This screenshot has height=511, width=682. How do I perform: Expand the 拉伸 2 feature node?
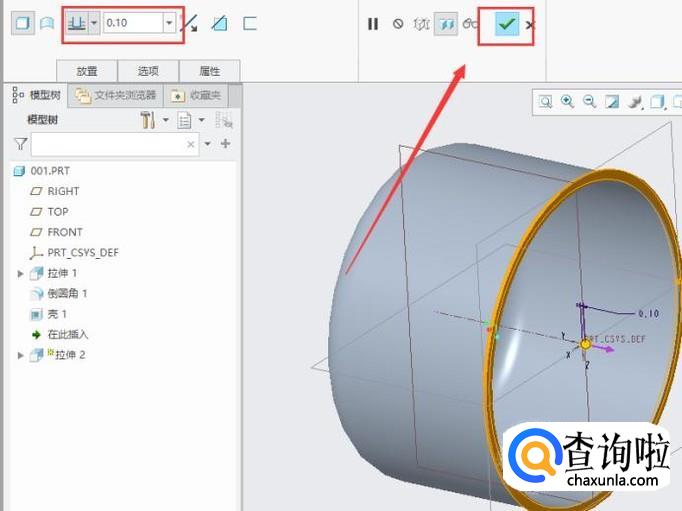pos(20,355)
